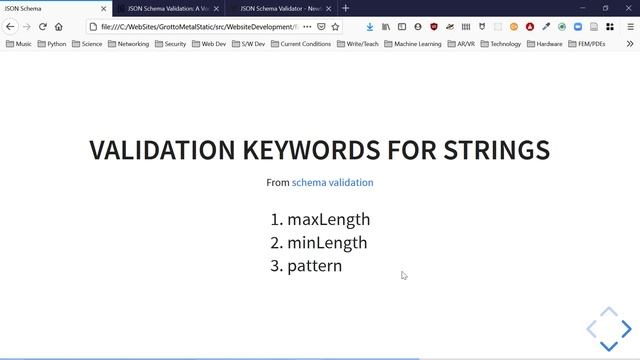
Task: Reload the current page
Action: point(42,27)
